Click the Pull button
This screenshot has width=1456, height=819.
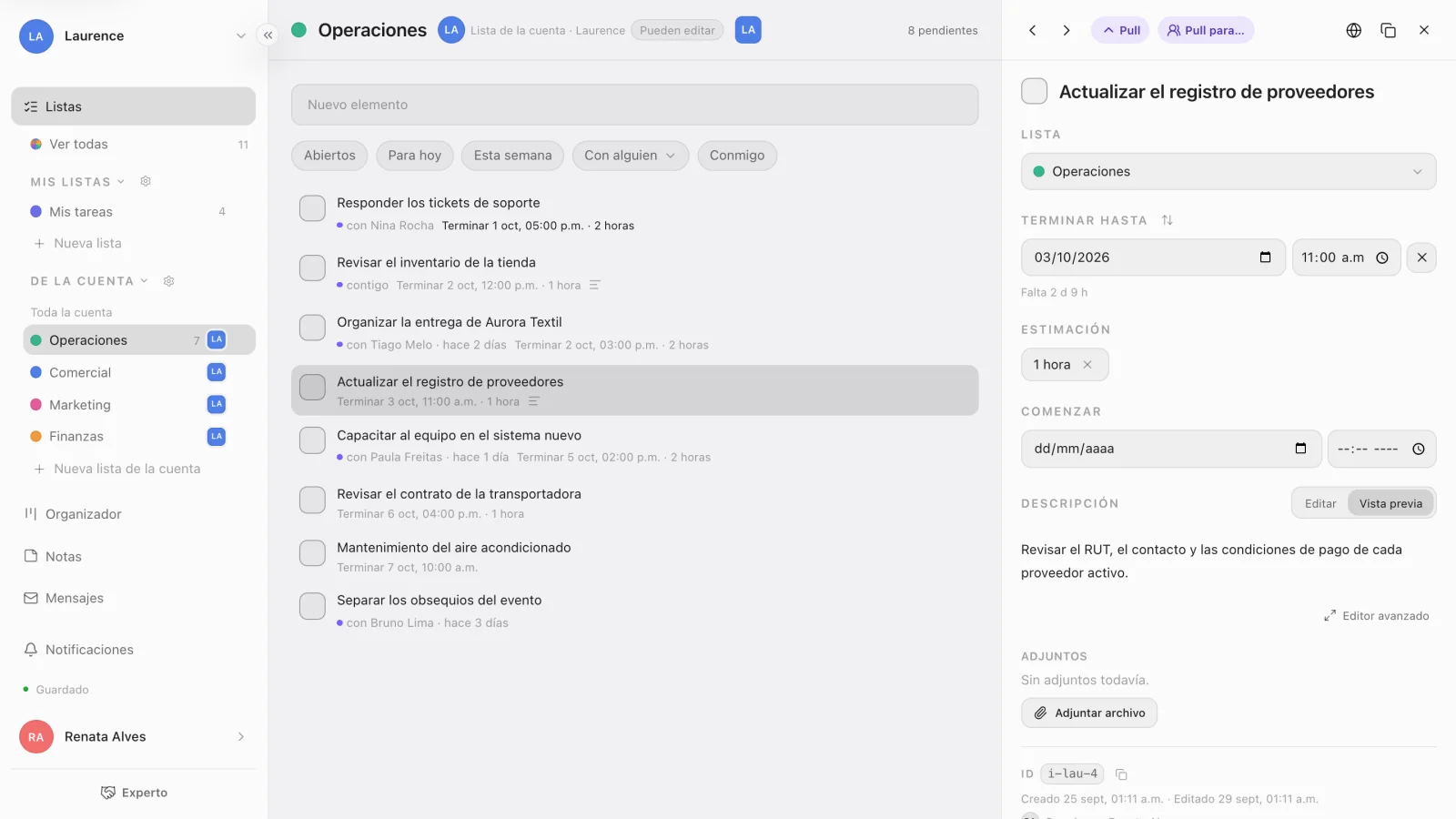1120,30
